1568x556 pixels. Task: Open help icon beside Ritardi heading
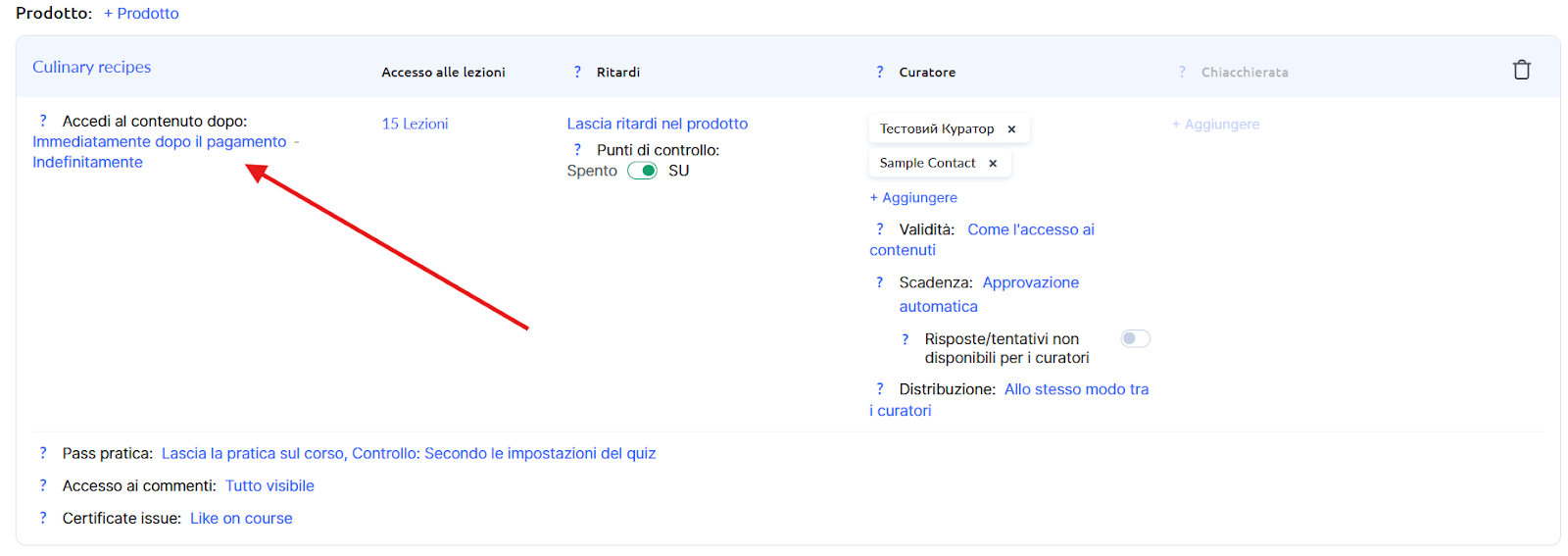click(577, 72)
